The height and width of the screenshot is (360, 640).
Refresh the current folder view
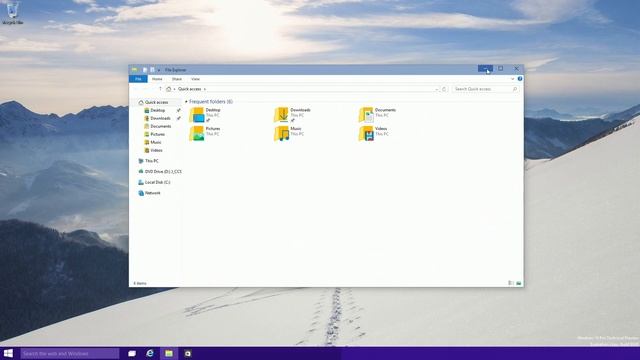(444, 89)
